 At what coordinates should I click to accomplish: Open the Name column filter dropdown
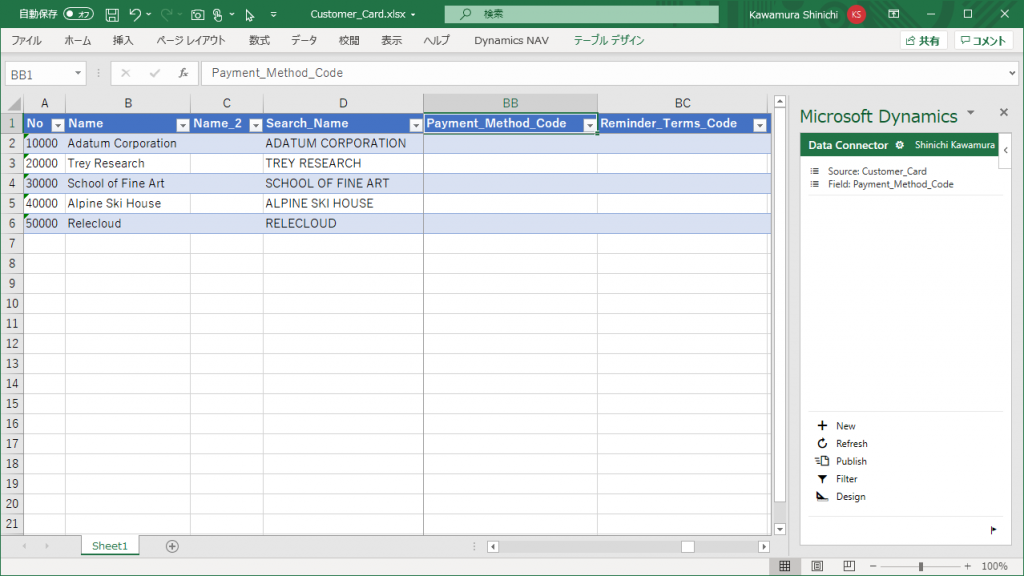click(183, 124)
